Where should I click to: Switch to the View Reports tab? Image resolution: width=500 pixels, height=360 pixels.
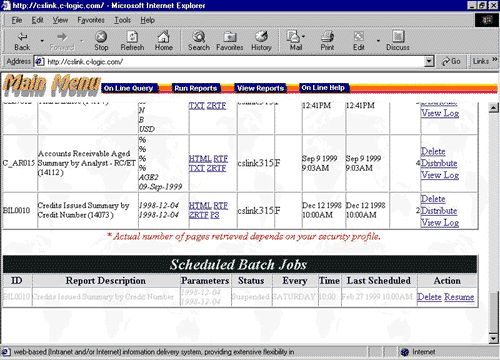coord(260,88)
